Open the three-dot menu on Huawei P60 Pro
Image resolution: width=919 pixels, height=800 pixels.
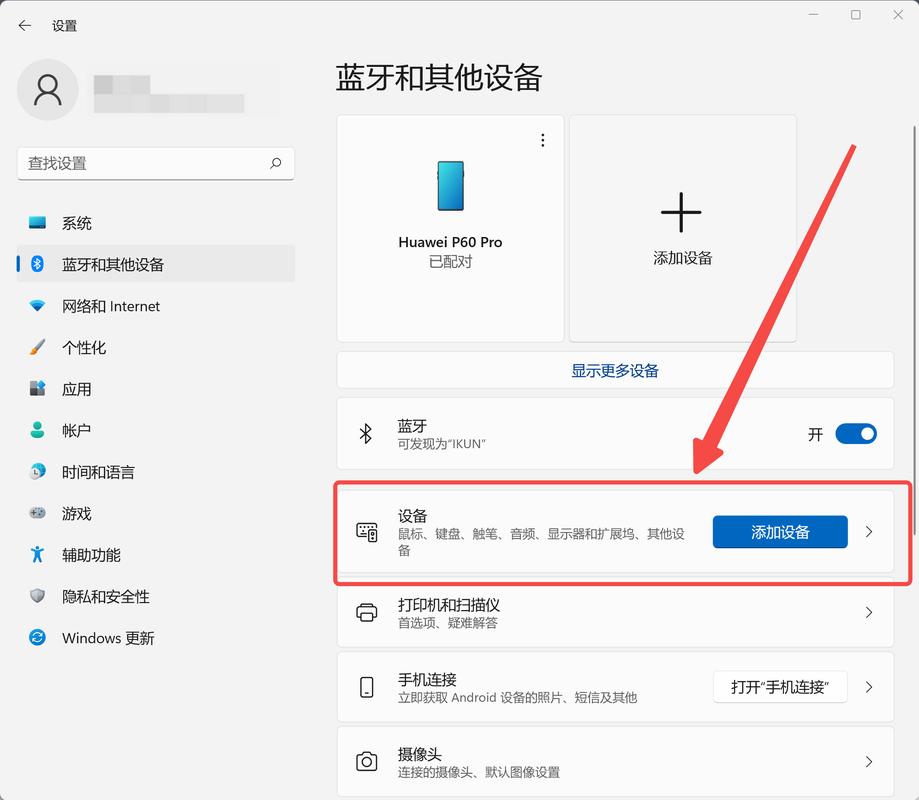[x=542, y=140]
